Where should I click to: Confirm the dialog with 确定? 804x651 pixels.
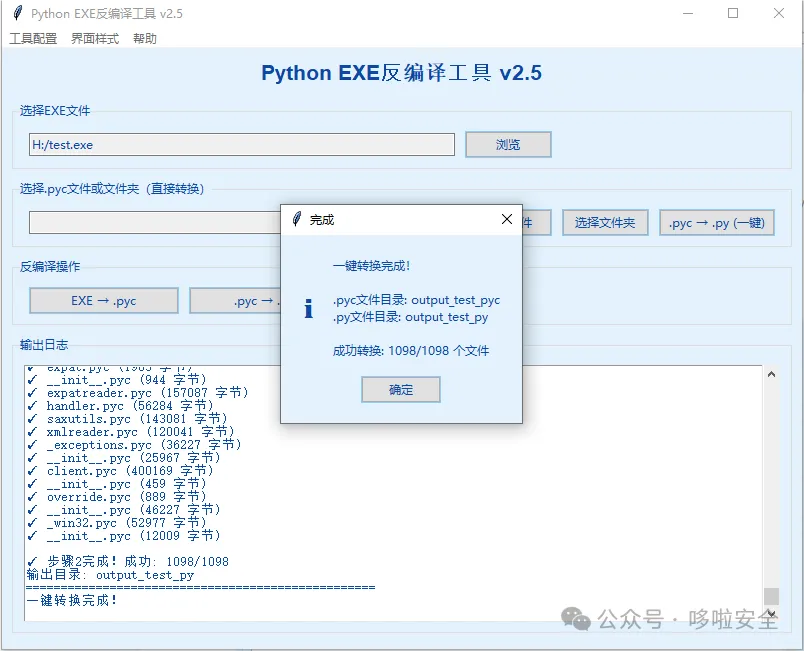(400, 390)
